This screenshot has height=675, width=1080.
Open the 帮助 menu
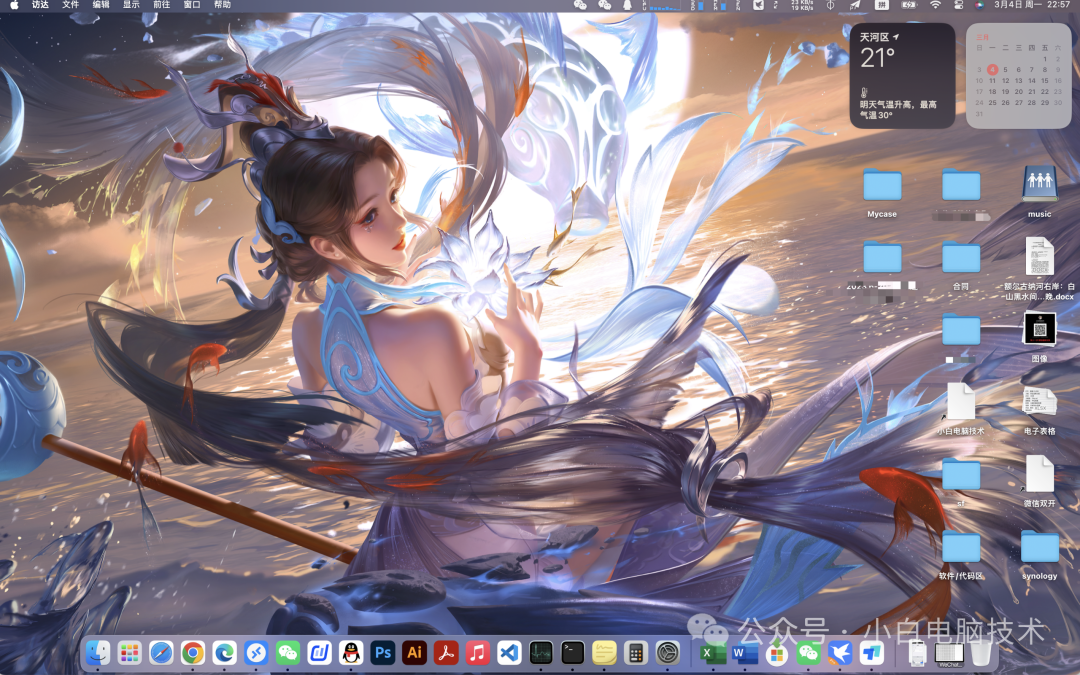pyautogui.click(x=222, y=5)
